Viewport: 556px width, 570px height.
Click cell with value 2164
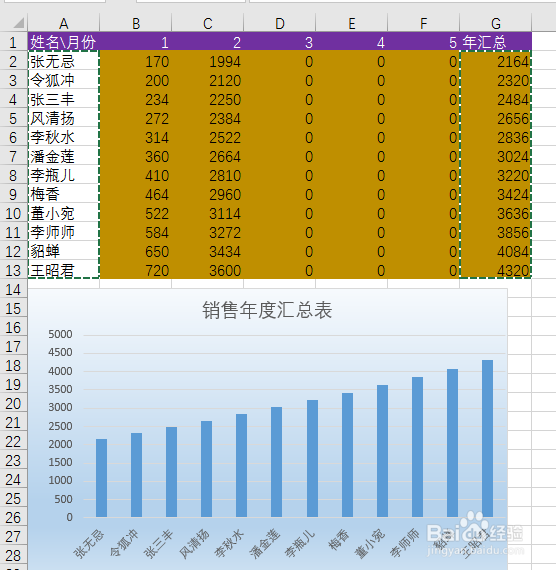click(496, 61)
